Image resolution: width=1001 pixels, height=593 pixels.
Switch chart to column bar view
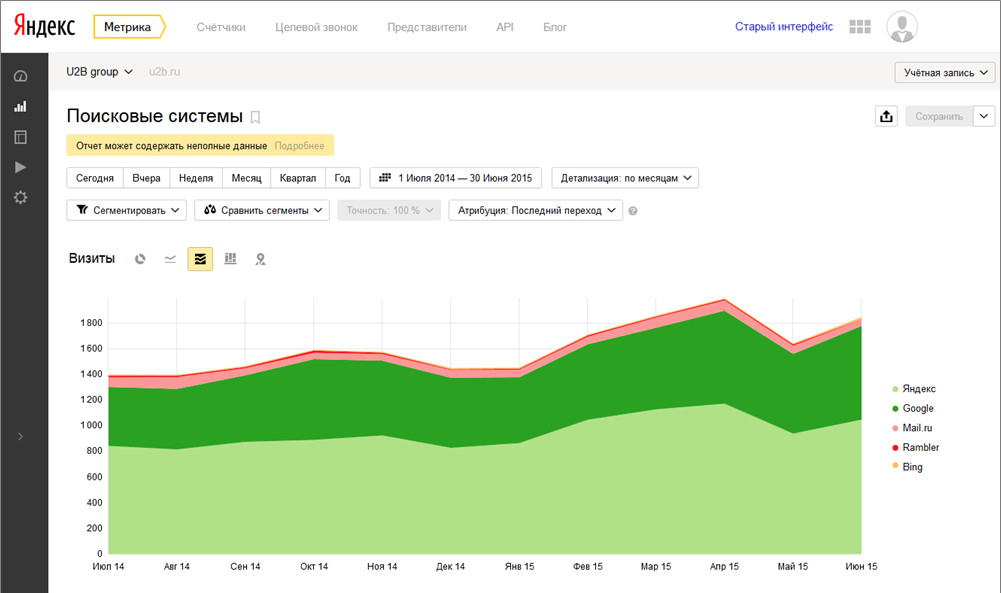pos(230,259)
